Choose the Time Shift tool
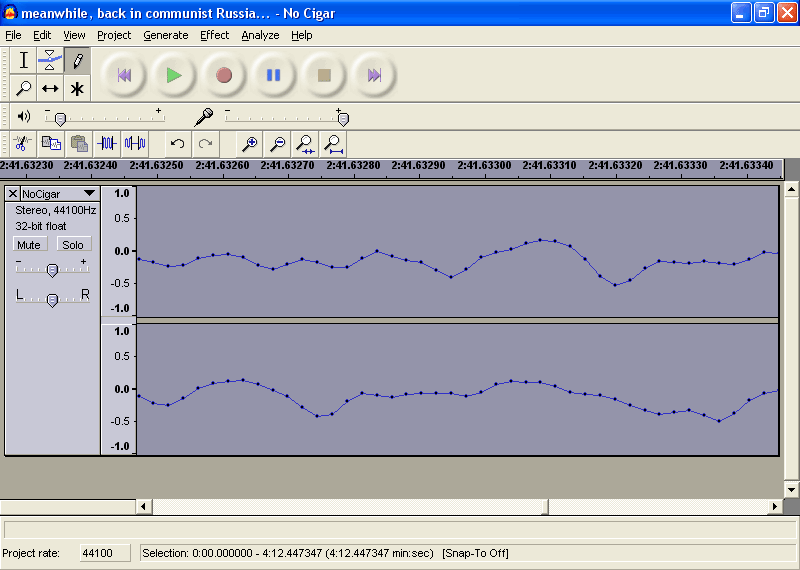The width and height of the screenshot is (800, 570). [x=50, y=88]
